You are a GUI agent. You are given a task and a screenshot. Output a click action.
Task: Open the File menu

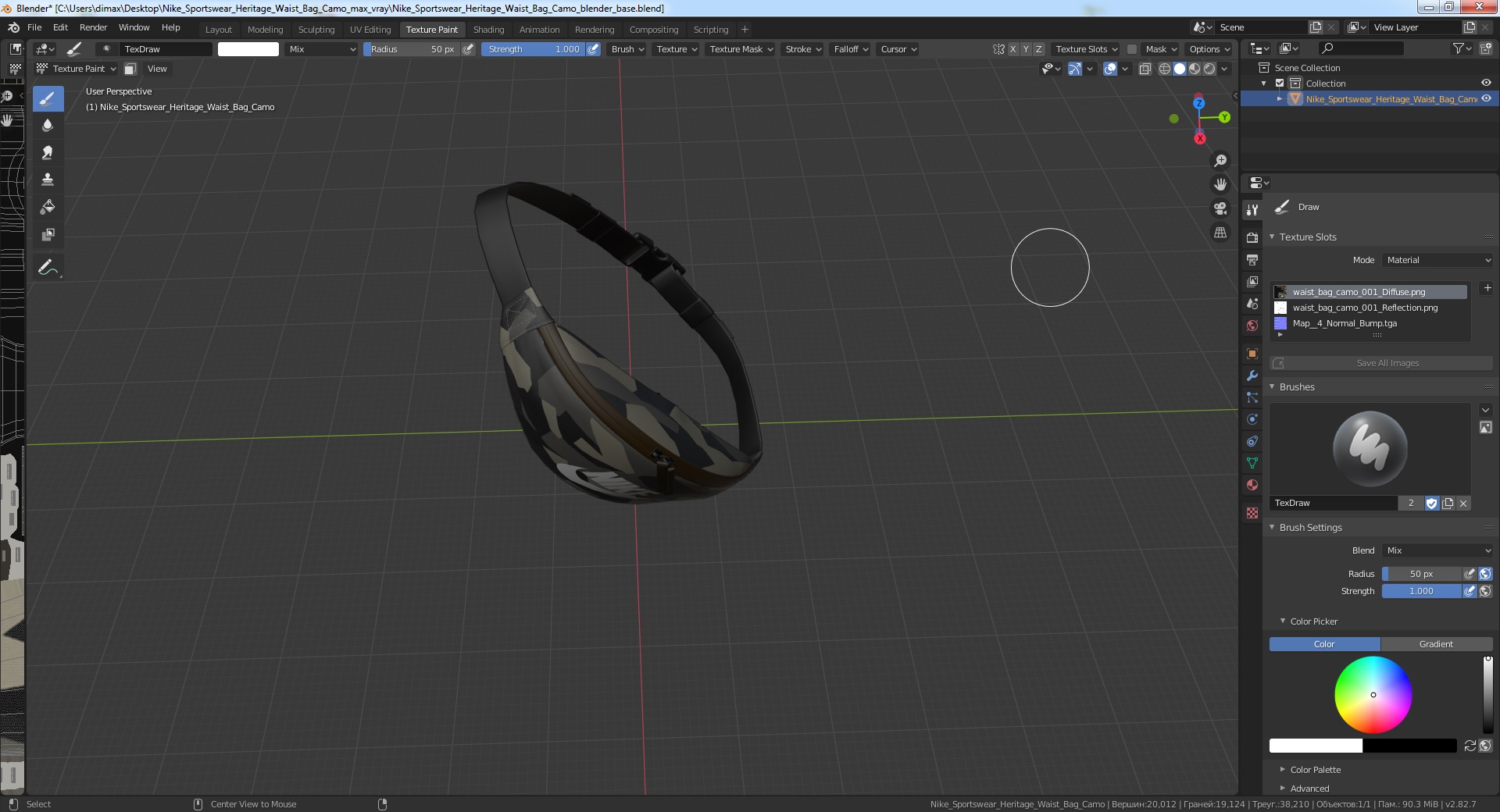pos(34,27)
